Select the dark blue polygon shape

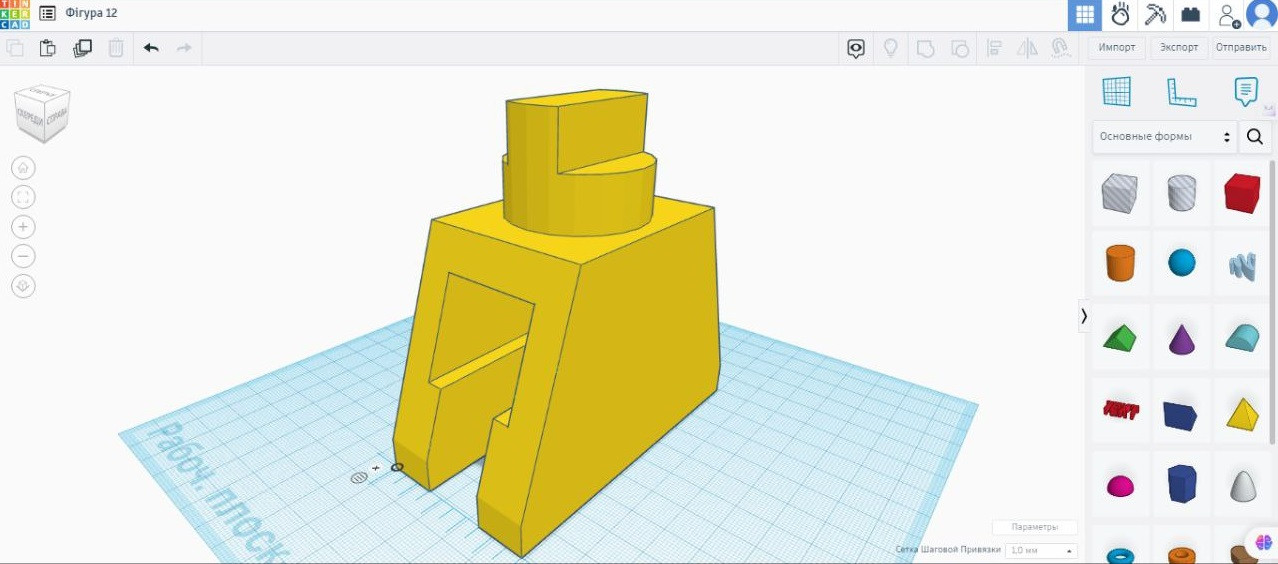click(x=1181, y=483)
